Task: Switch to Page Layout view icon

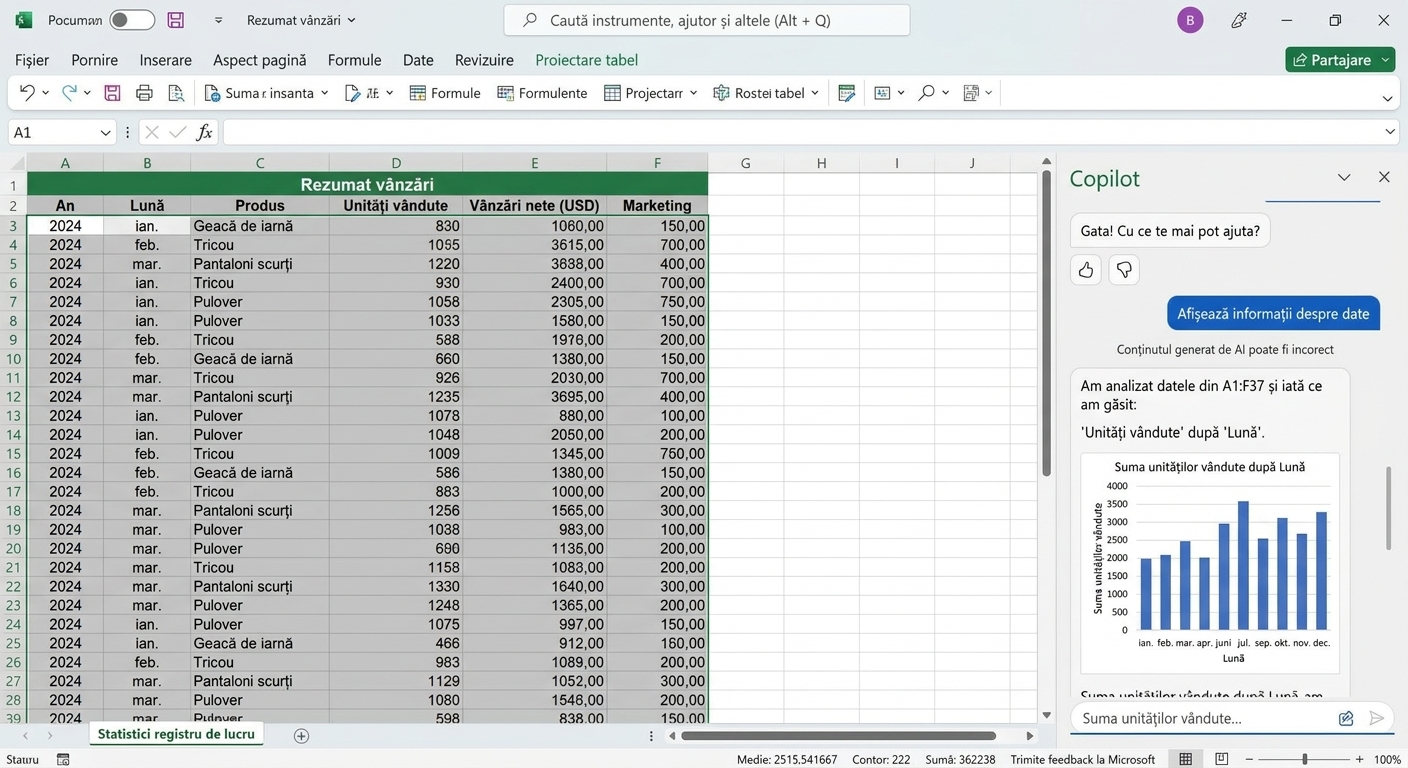Action: click(1221, 760)
